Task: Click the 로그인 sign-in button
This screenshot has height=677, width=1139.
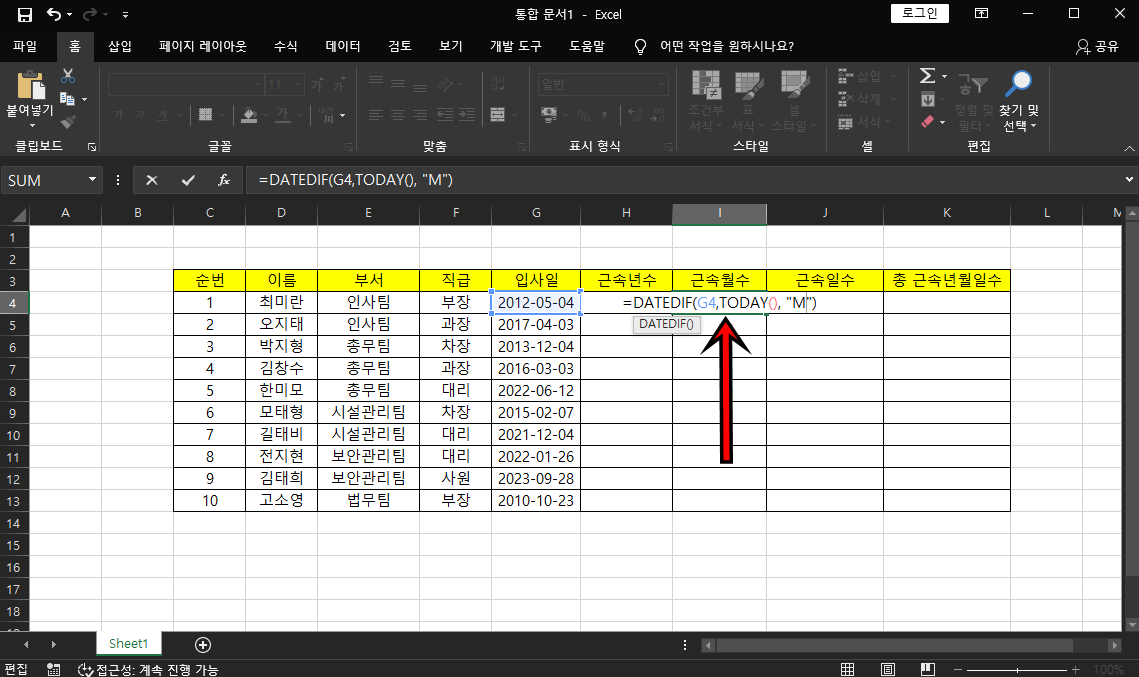Action: tap(920, 13)
